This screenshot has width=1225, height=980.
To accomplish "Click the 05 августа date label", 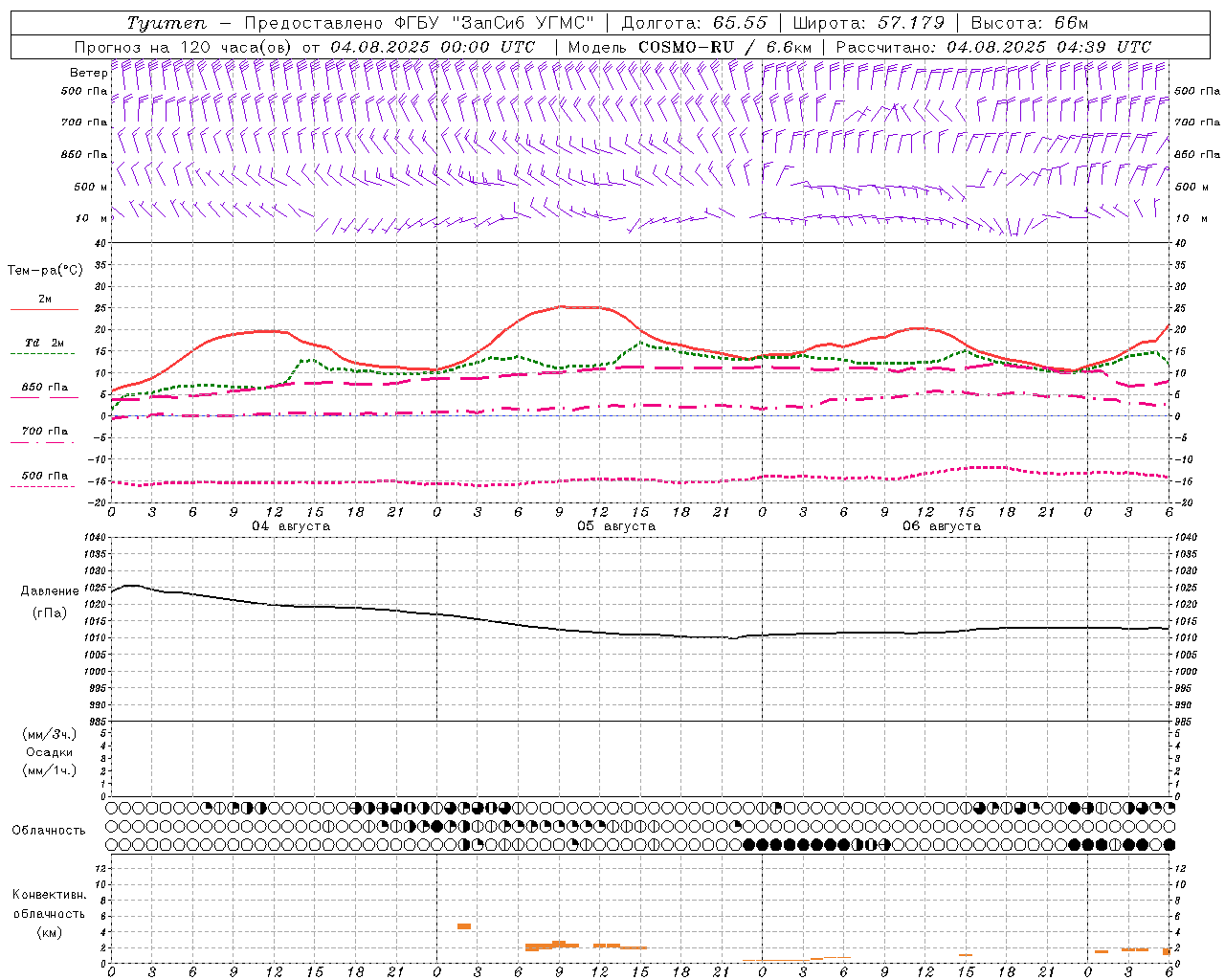I will coord(616,526).
